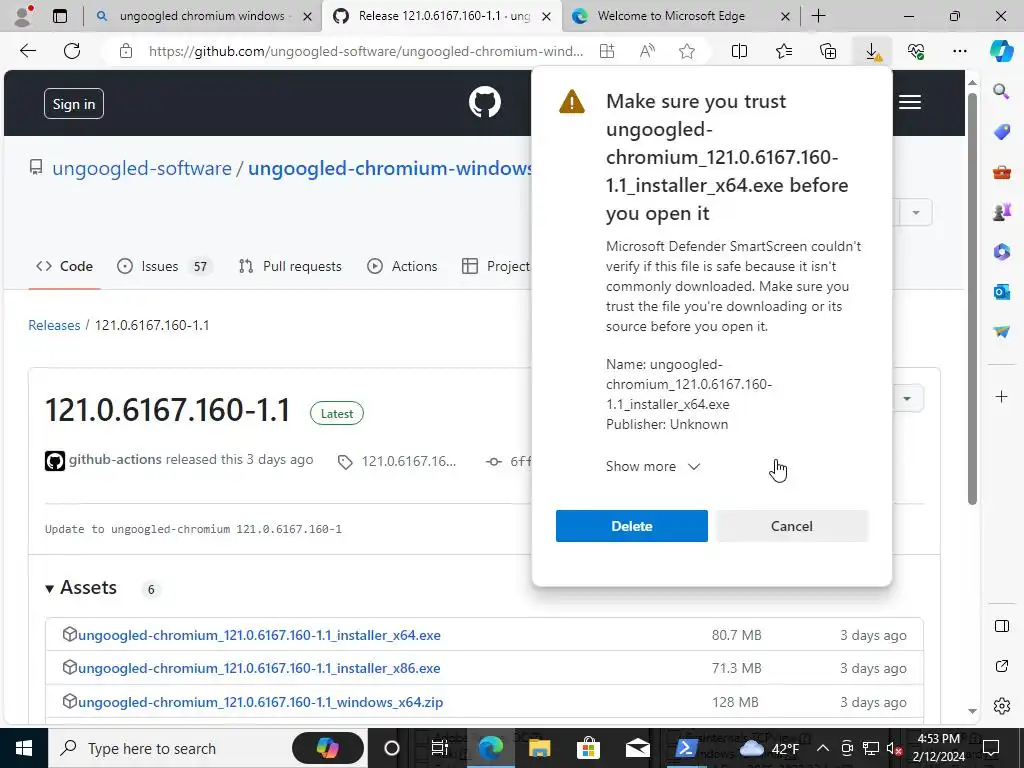The width and height of the screenshot is (1024, 768).
Task: Close the Release 121.0.6167.160-1.1 tab
Action: 547,16
